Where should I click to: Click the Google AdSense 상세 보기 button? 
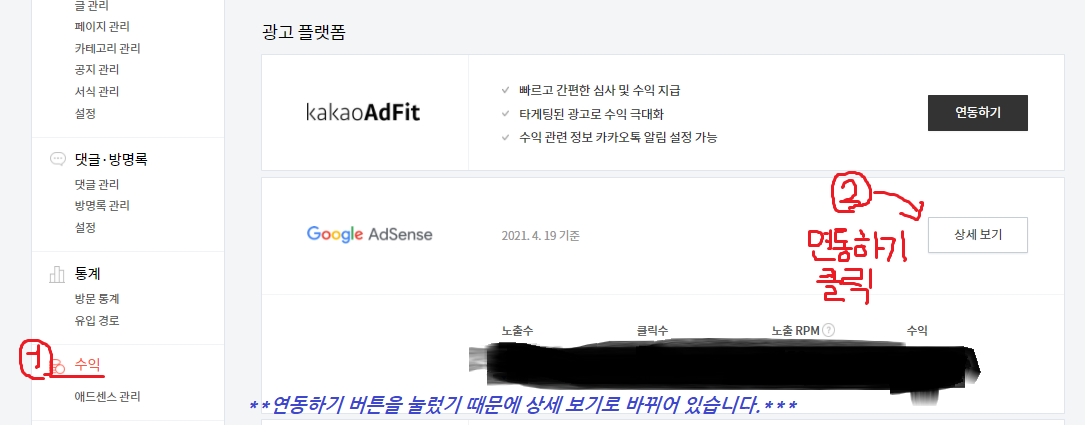click(978, 235)
